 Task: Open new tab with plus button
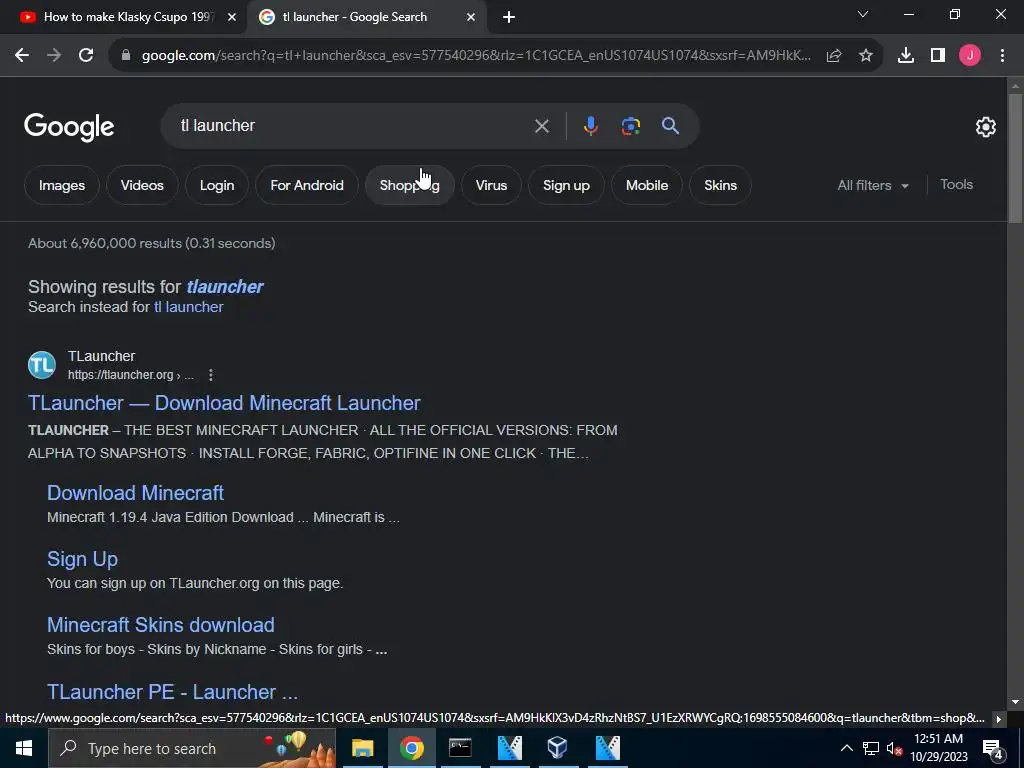(509, 17)
